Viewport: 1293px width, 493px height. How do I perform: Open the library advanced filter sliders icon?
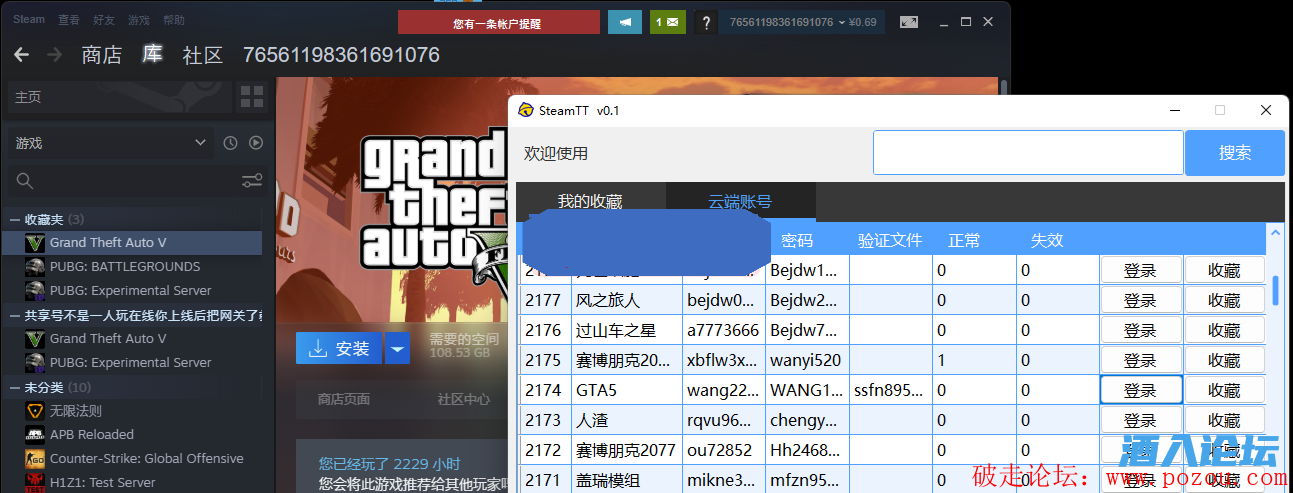(x=252, y=181)
